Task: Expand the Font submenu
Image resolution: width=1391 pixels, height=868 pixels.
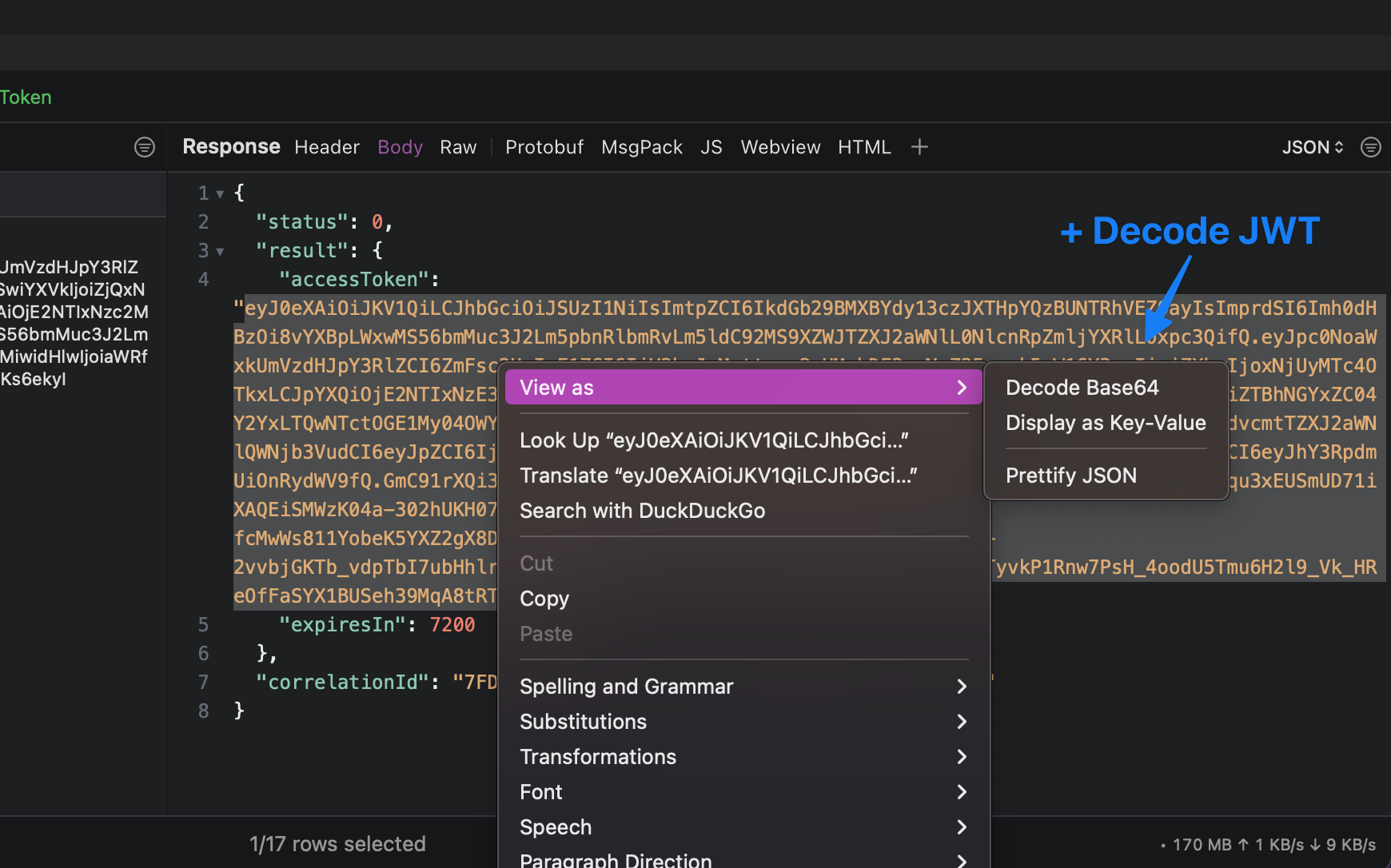Action: [743, 792]
